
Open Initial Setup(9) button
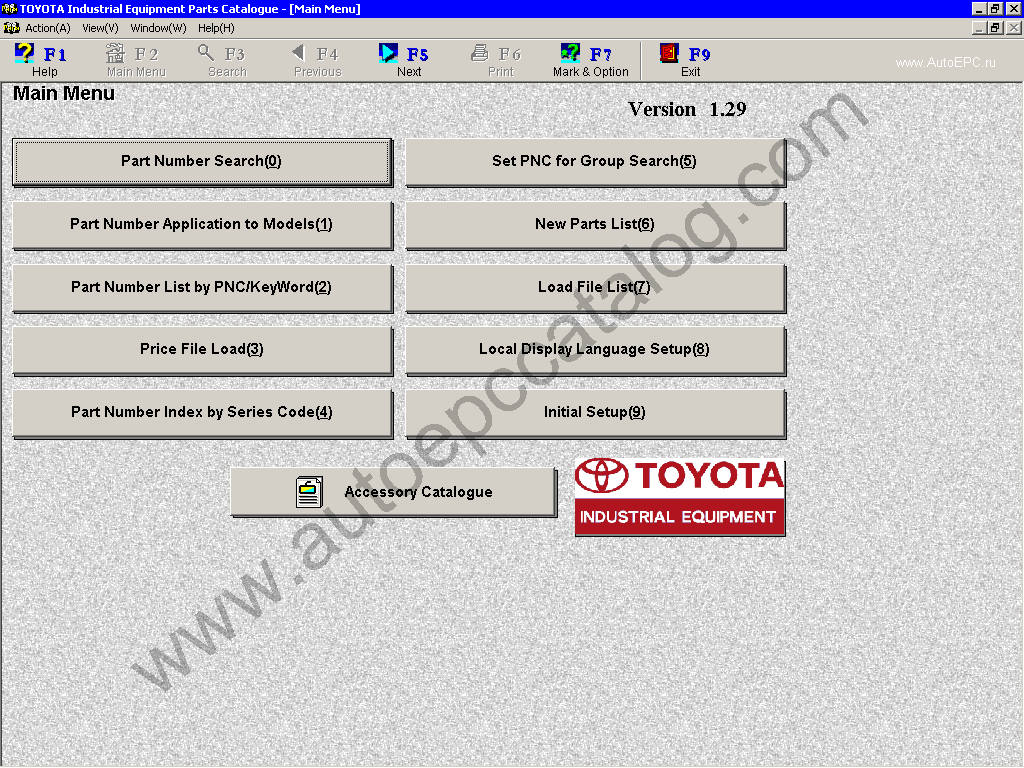[x=594, y=412]
